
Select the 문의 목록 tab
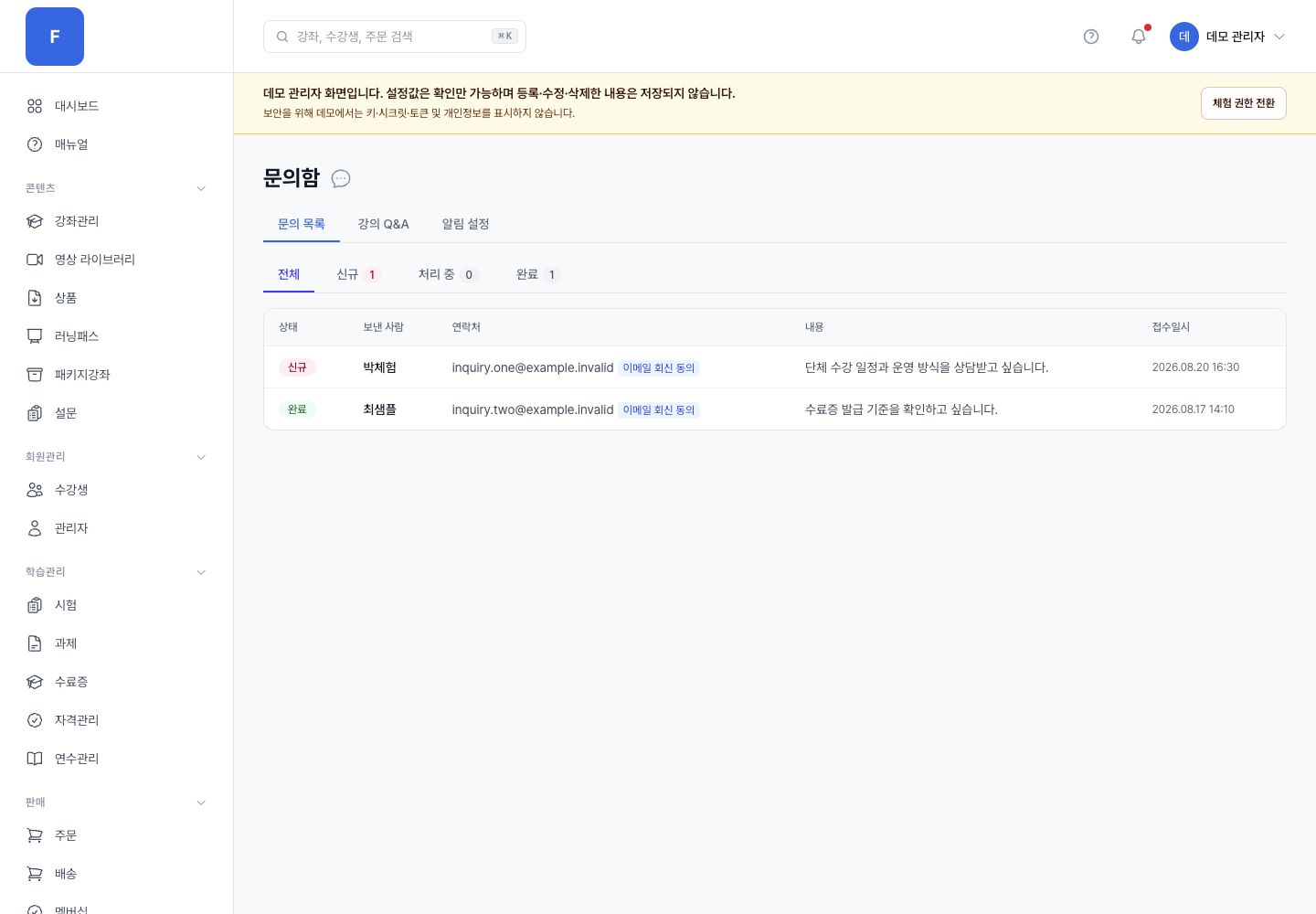pyautogui.click(x=302, y=224)
